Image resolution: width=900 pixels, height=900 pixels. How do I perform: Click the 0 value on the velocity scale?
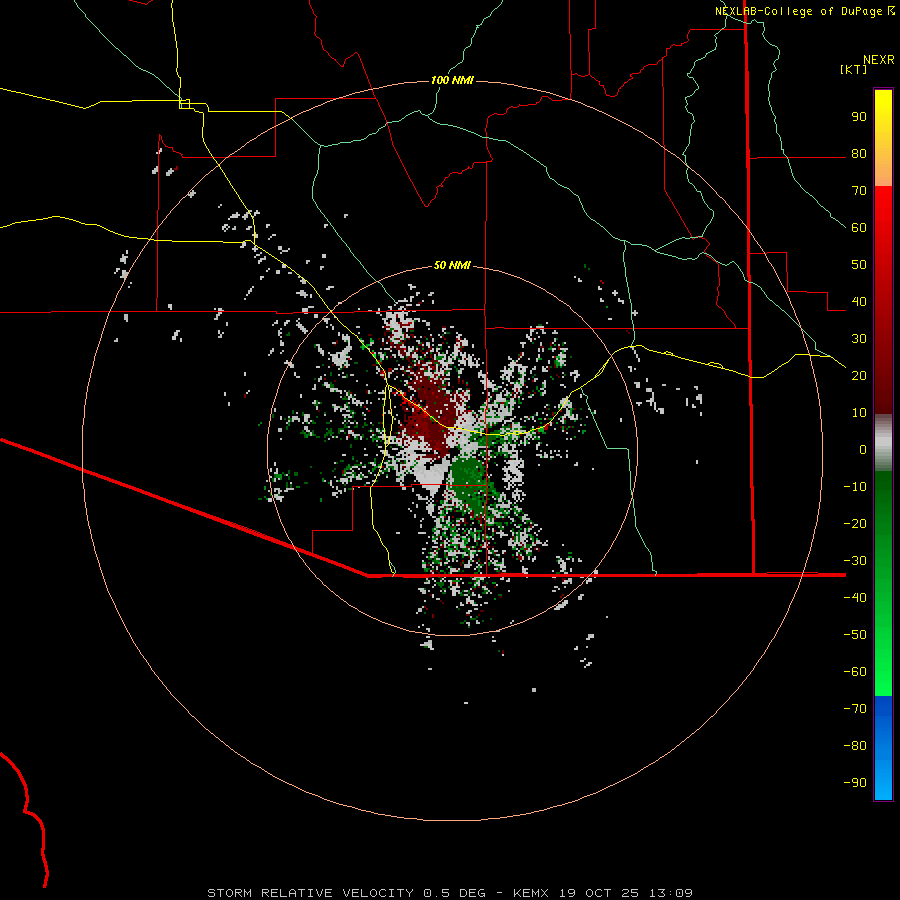click(x=863, y=450)
